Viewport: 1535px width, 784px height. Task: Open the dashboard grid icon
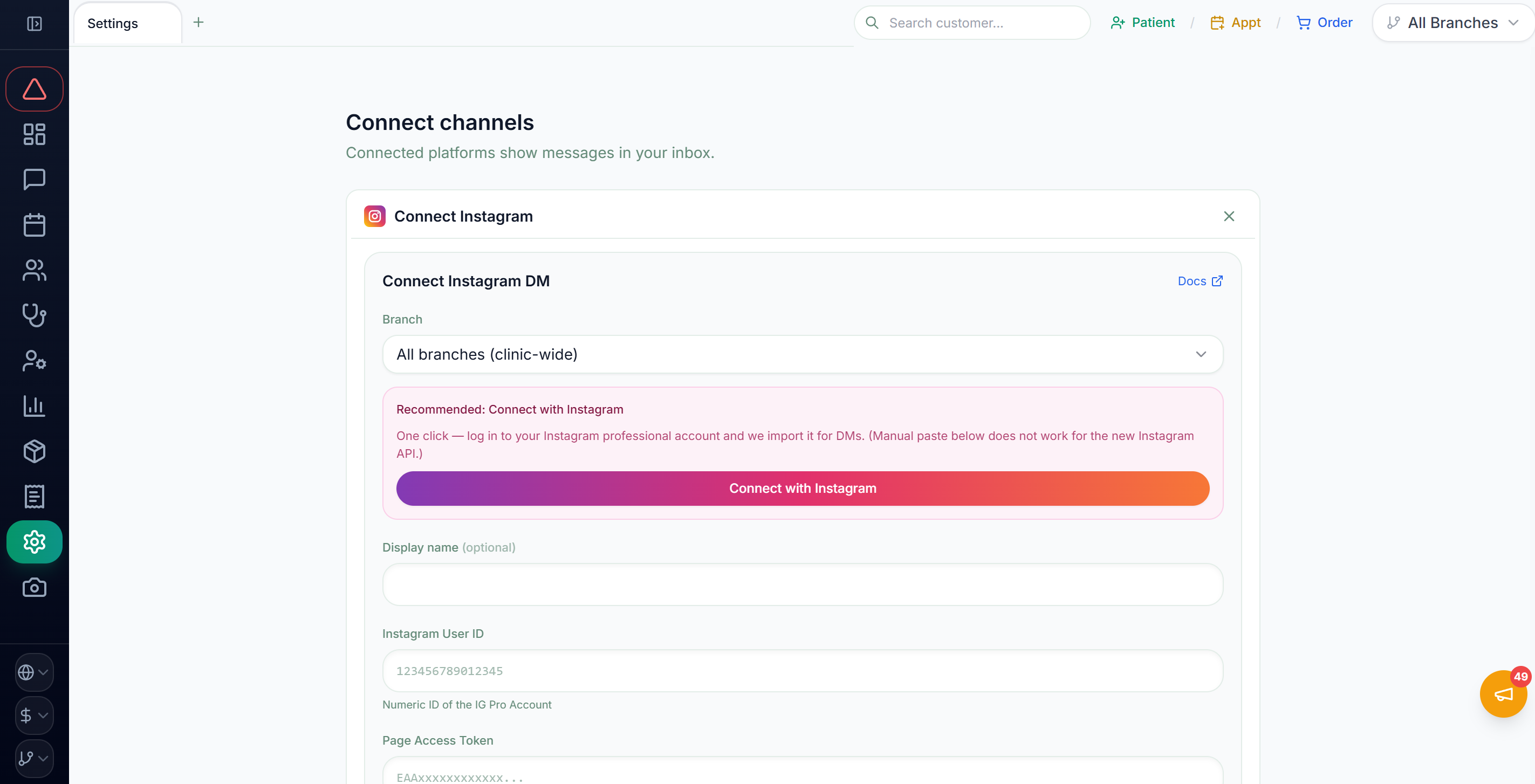click(34, 135)
